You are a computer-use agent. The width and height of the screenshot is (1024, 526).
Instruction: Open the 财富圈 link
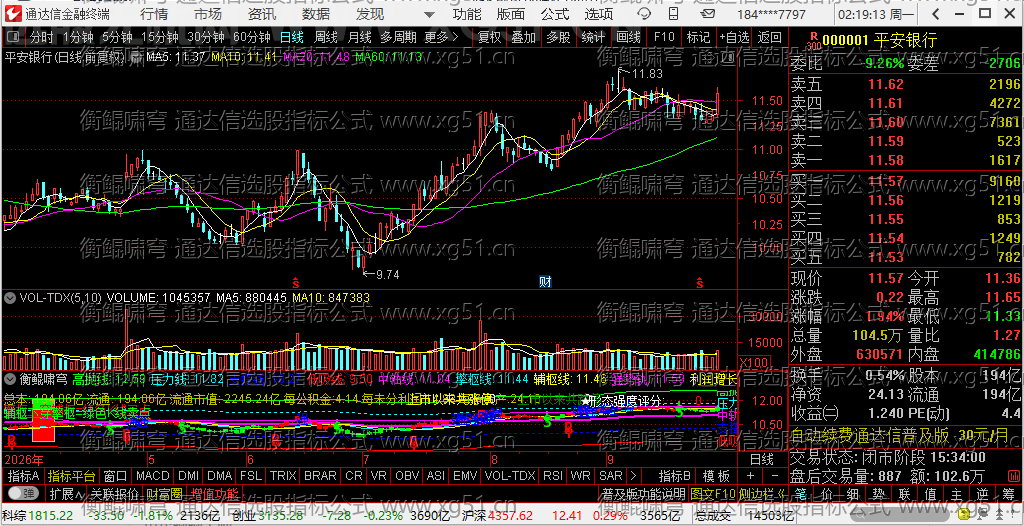coord(164,493)
